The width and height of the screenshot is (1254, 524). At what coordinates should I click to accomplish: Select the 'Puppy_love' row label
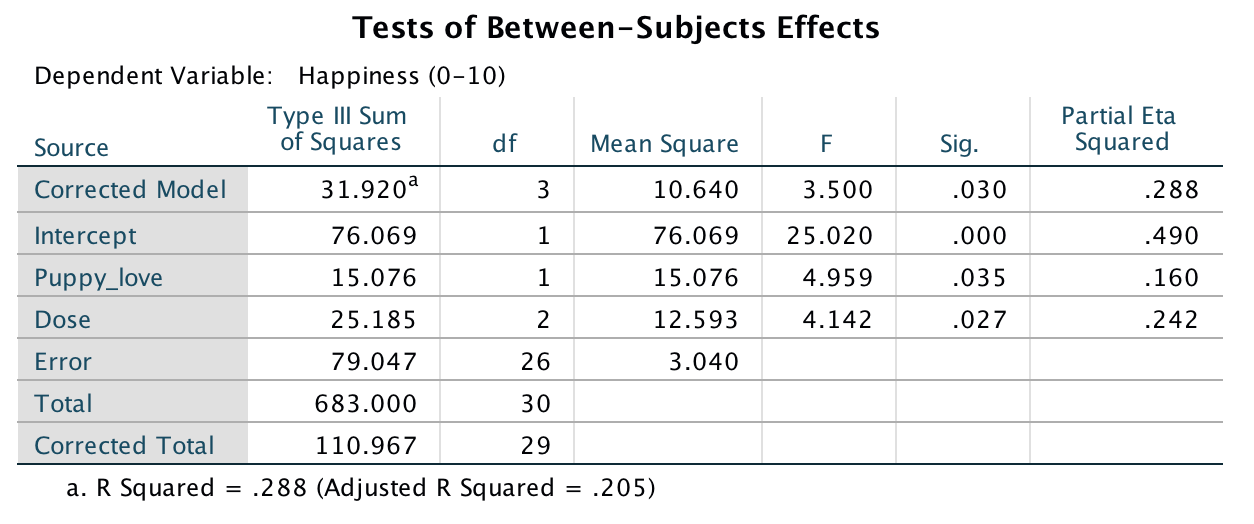pos(98,278)
